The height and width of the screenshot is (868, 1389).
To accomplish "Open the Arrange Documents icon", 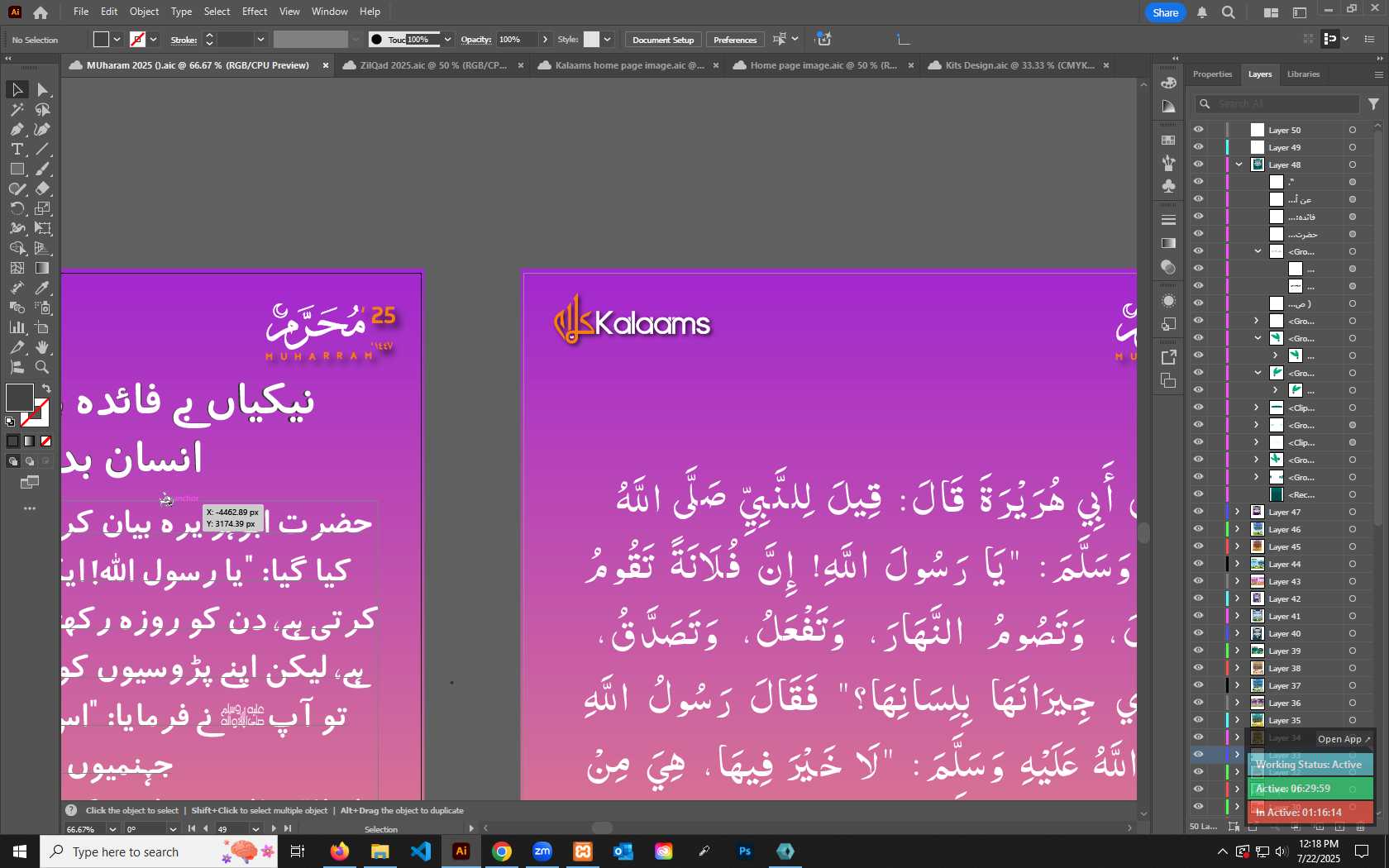I will coord(1271,12).
